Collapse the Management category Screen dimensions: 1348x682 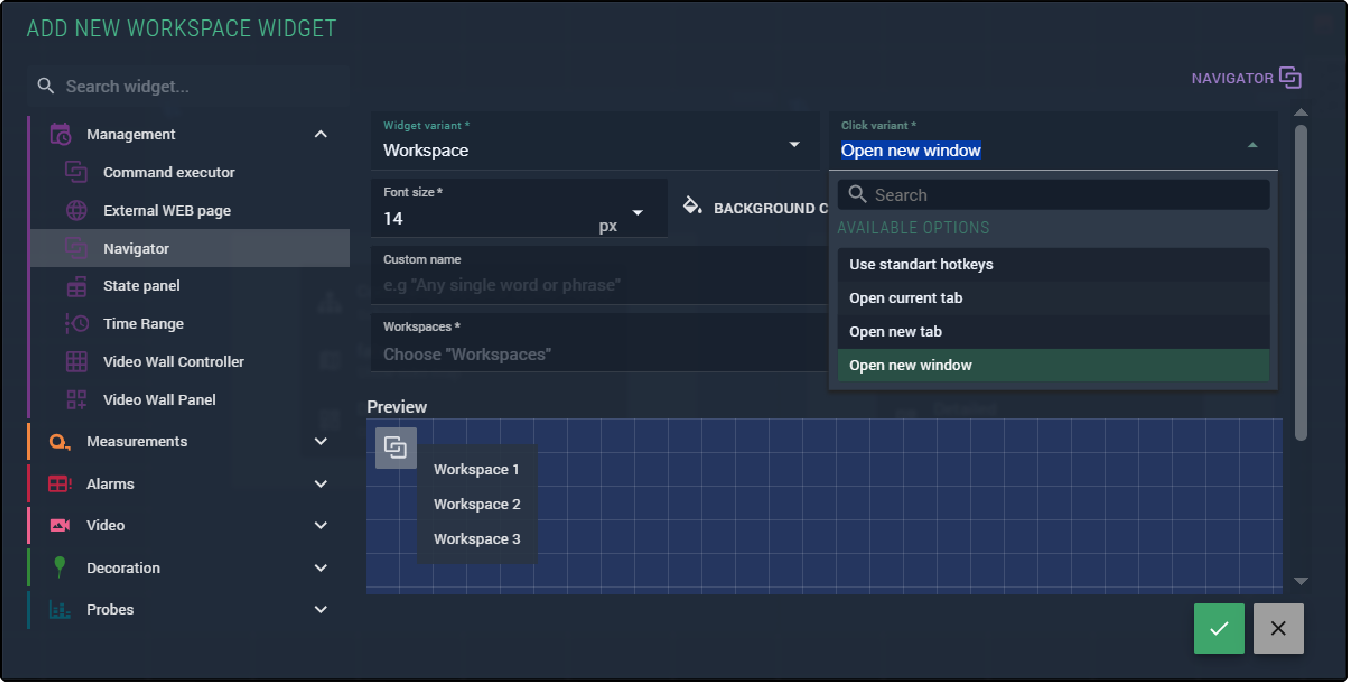coord(320,134)
